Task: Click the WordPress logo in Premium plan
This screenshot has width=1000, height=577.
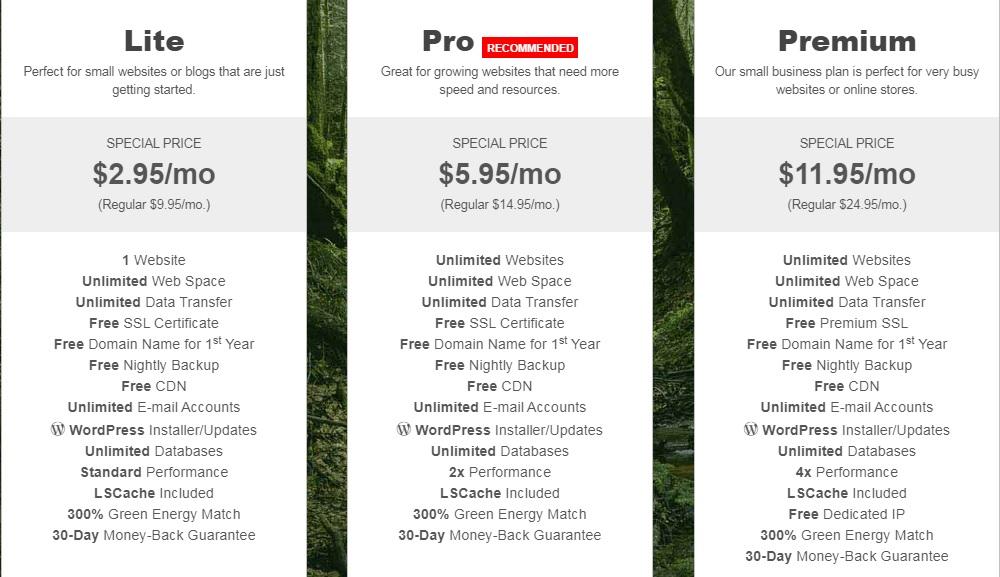Action: [751, 429]
